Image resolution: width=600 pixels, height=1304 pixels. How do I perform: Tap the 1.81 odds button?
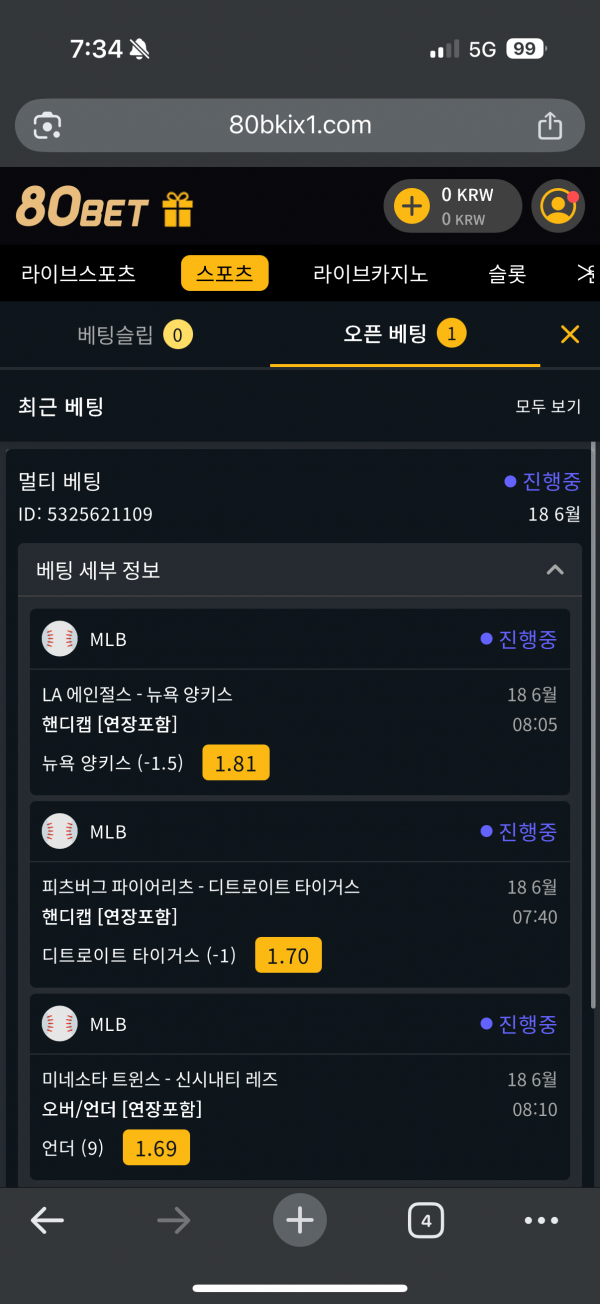(x=236, y=763)
